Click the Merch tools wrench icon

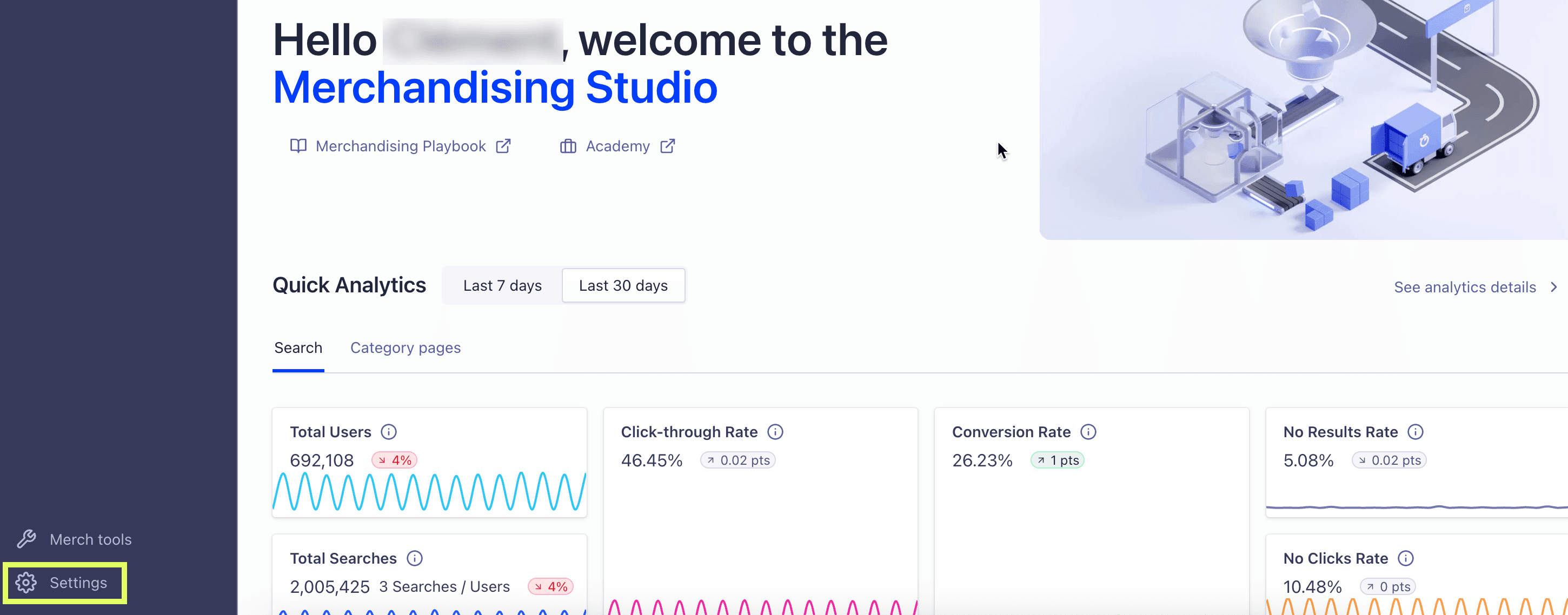click(x=26, y=539)
